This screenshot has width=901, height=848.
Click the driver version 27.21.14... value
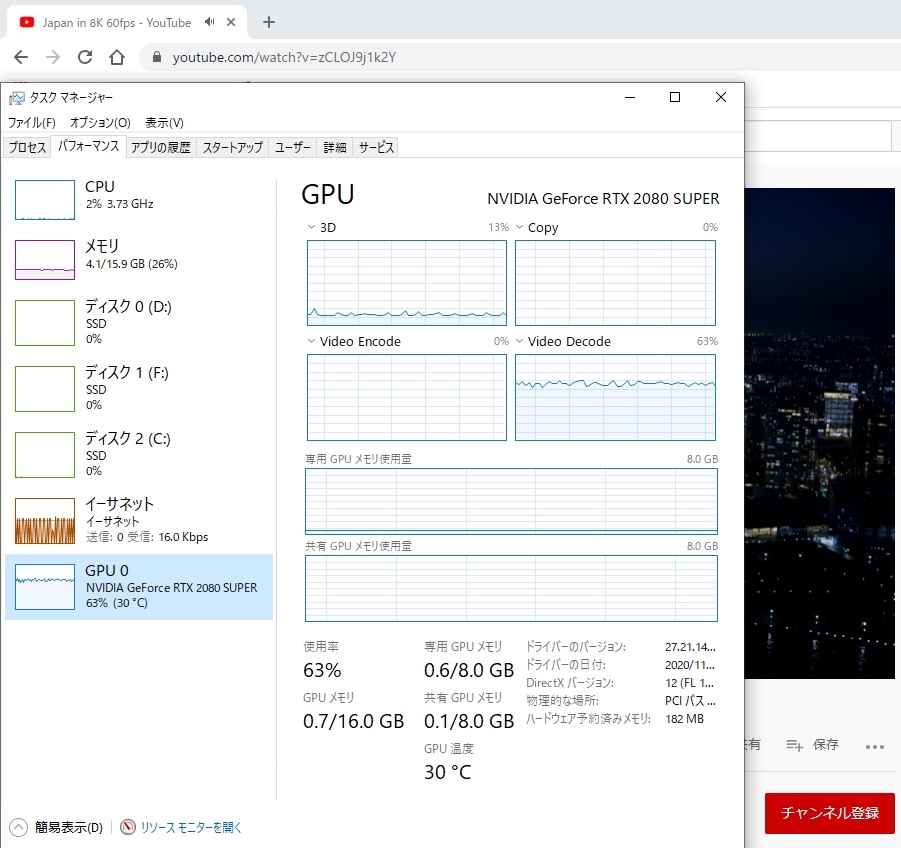[690, 647]
